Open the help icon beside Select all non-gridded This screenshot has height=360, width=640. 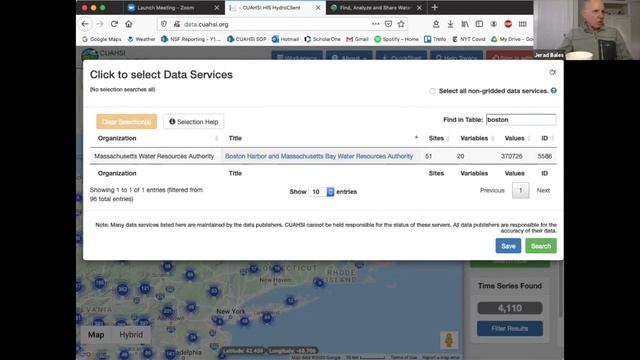click(x=553, y=91)
